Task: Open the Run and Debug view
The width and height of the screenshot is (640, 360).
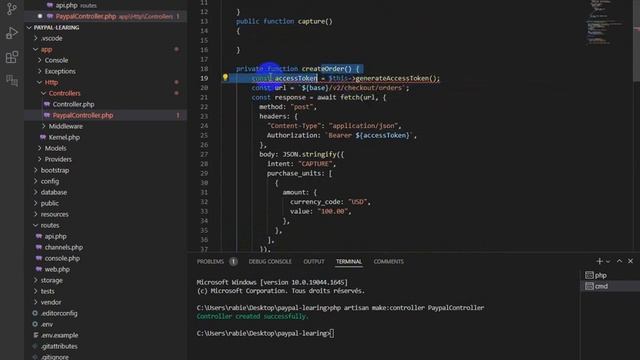Action: pyautogui.click(x=12, y=33)
